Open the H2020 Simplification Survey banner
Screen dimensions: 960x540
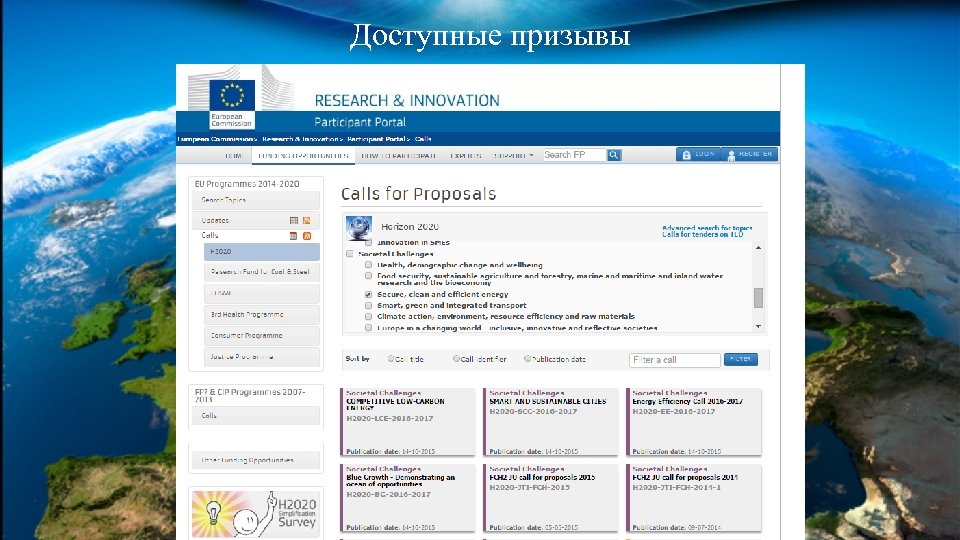[x=256, y=514]
